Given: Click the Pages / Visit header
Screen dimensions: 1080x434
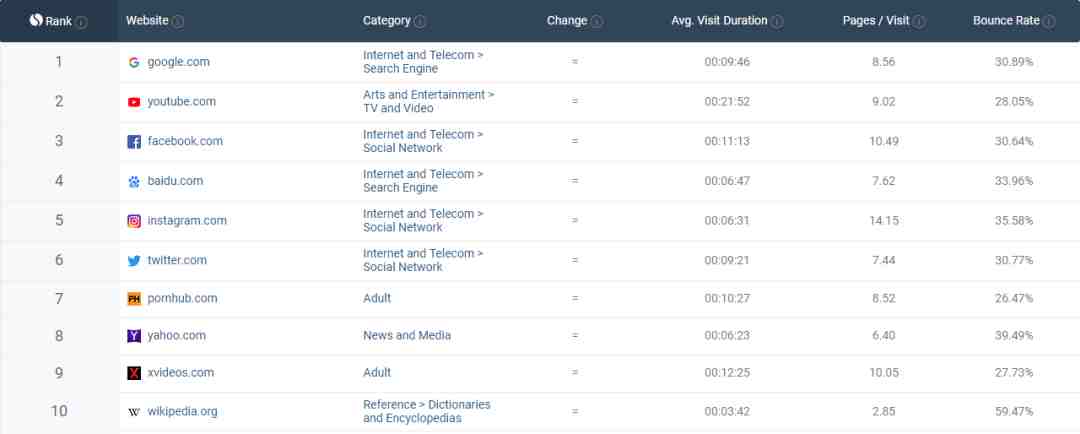Looking at the screenshot, I should click(876, 21).
